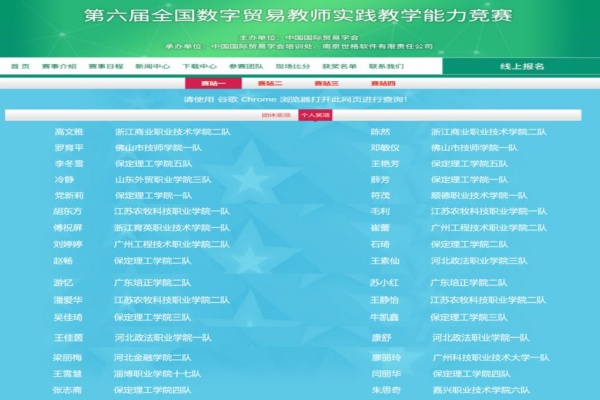600x400 pixels.
Task: Switch to the 赛站二 tab
Action: pyautogui.click(x=270, y=83)
